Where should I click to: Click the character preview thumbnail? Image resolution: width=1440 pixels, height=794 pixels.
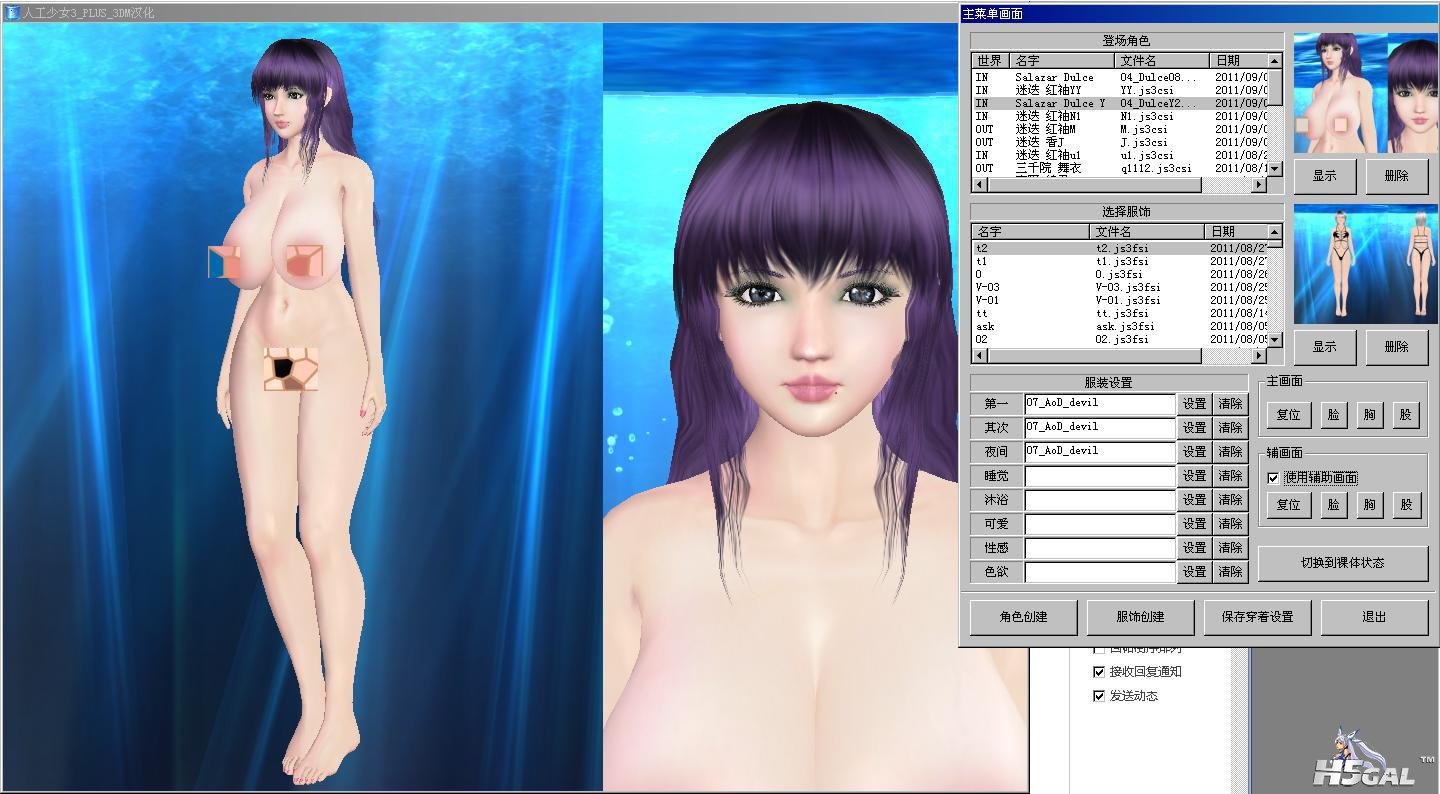[x=1365, y=93]
